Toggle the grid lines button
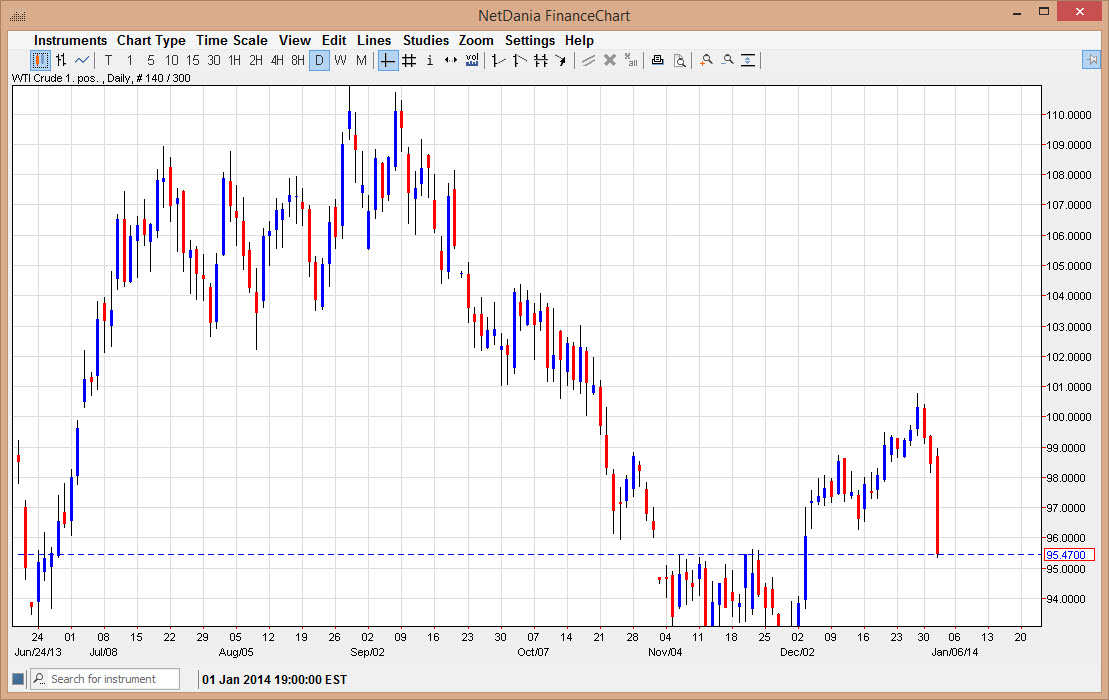1109x700 pixels. point(409,61)
